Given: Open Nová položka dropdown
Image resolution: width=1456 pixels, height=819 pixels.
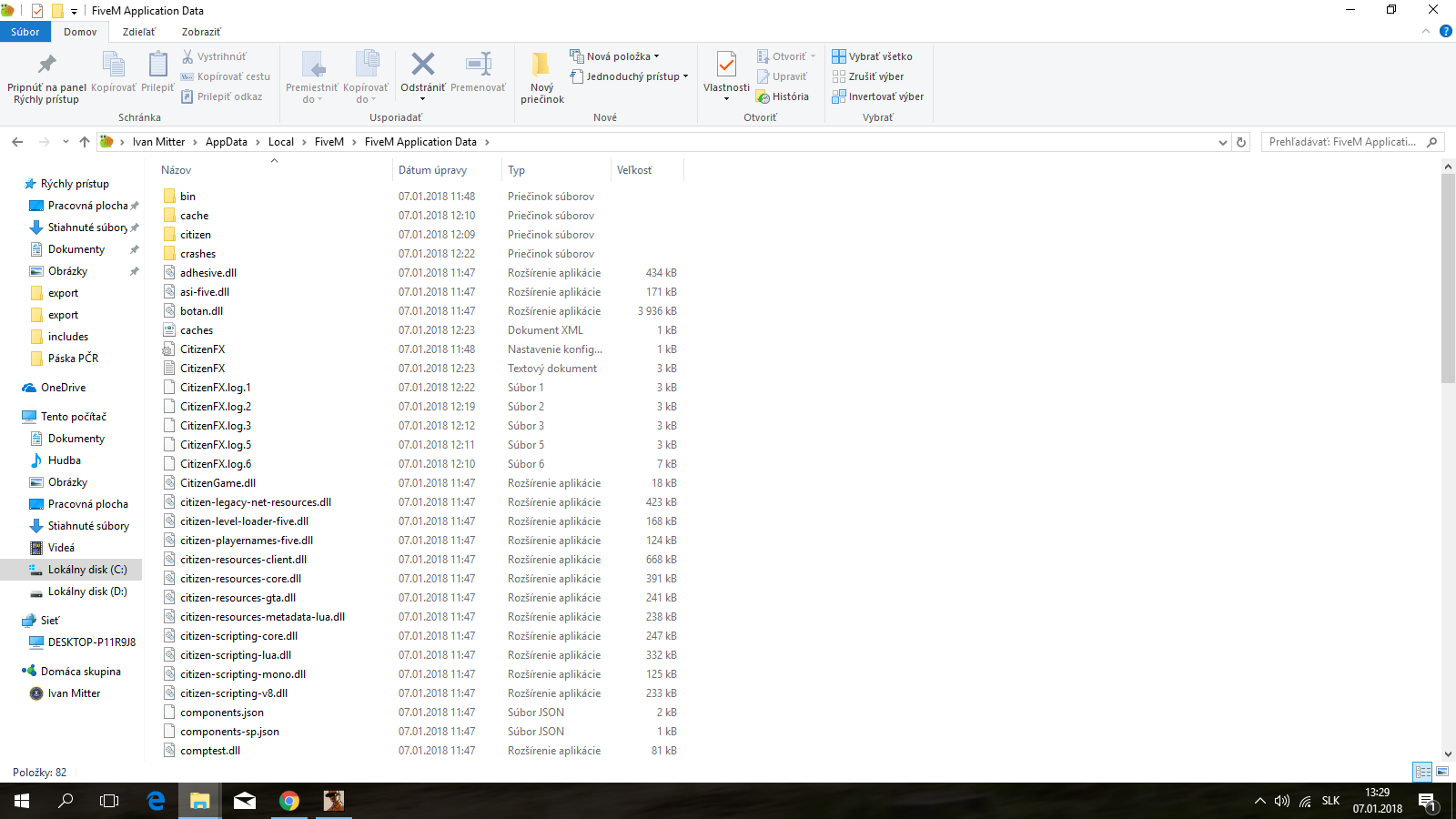Looking at the screenshot, I should (614, 56).
